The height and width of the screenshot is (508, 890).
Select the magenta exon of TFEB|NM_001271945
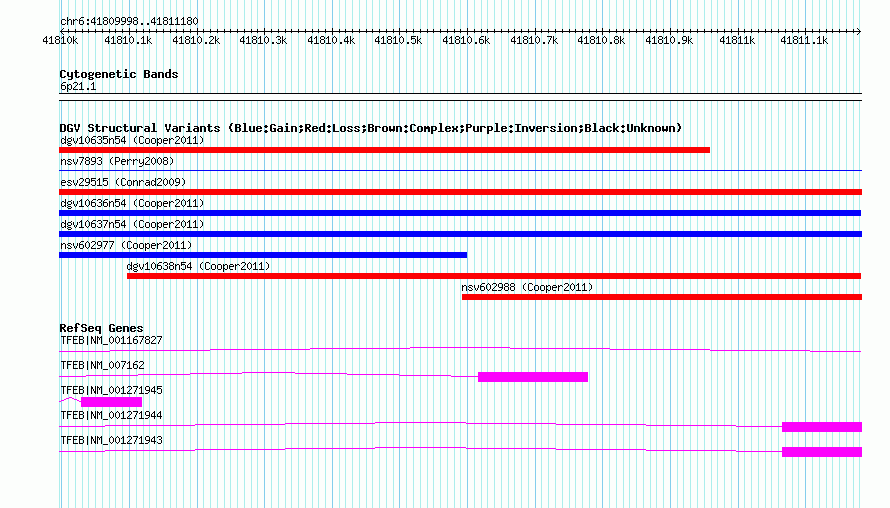pos(111,402)
